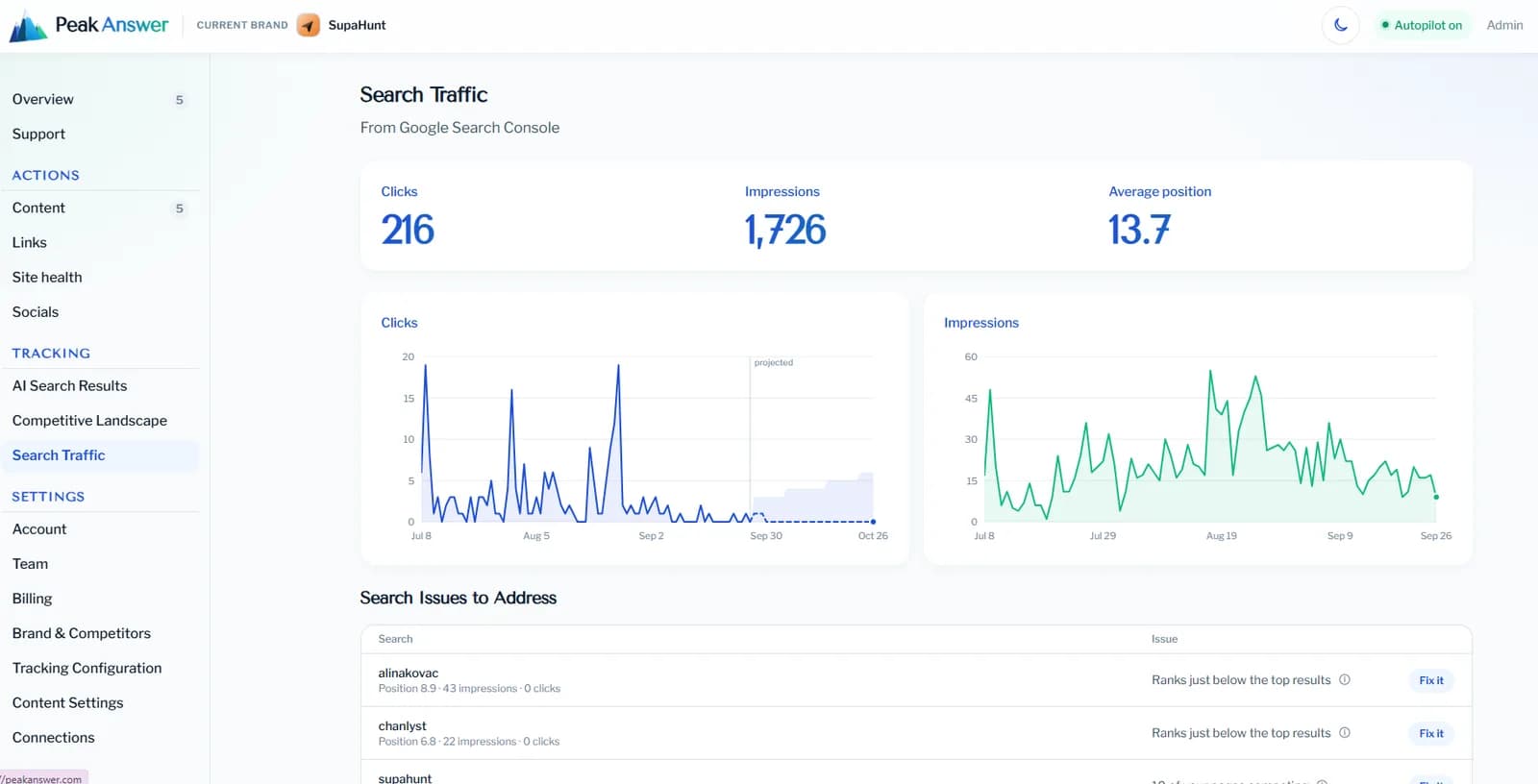
Task: Click the Peak Answer mountain logo
Action: click(28, 26)
